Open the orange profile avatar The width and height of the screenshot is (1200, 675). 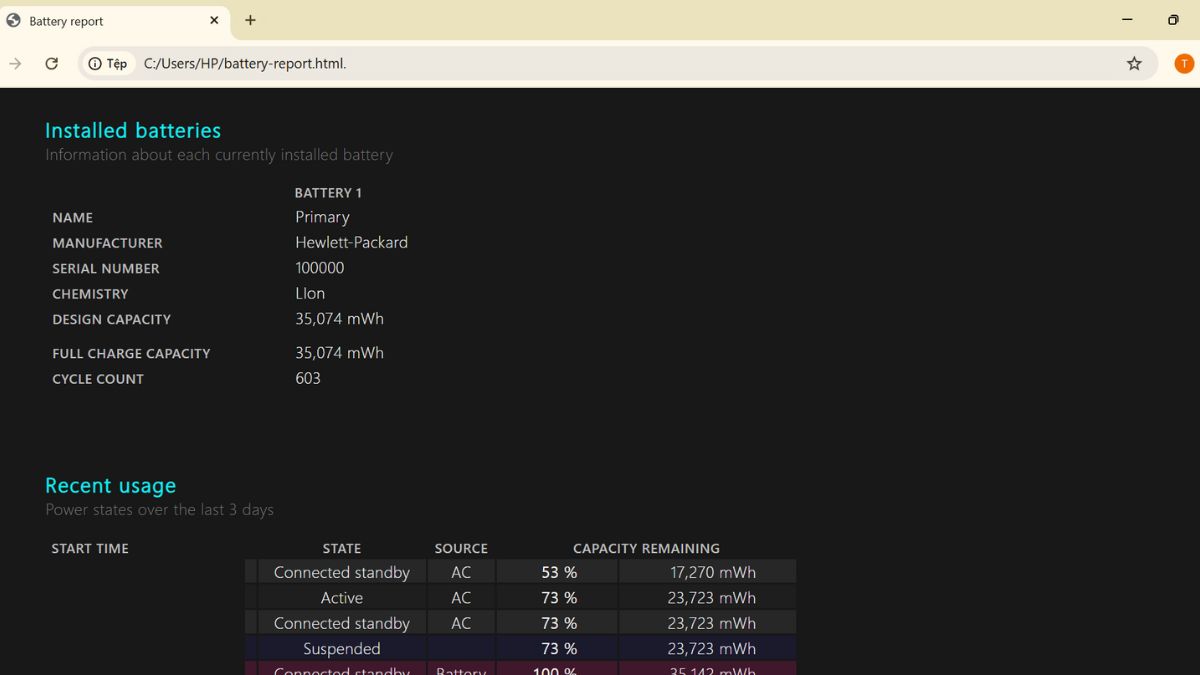[1184, 63]
